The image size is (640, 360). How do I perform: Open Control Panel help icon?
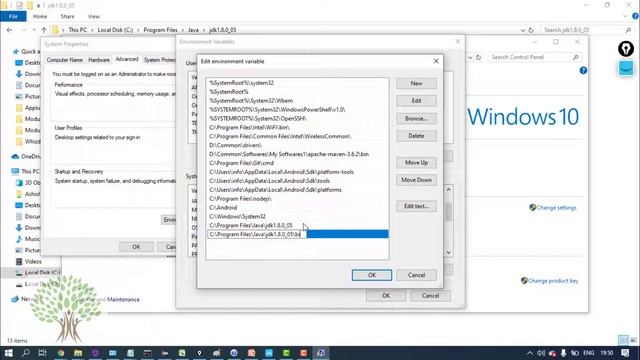pos(583,71)
